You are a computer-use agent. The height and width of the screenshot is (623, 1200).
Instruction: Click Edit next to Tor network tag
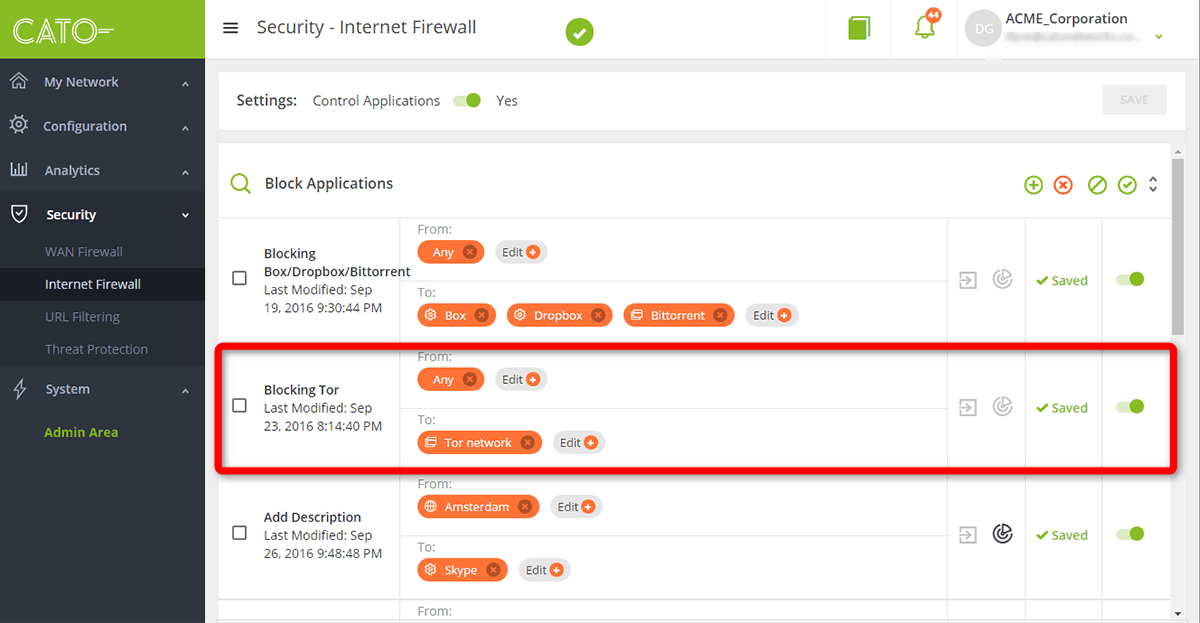(579, 442)
